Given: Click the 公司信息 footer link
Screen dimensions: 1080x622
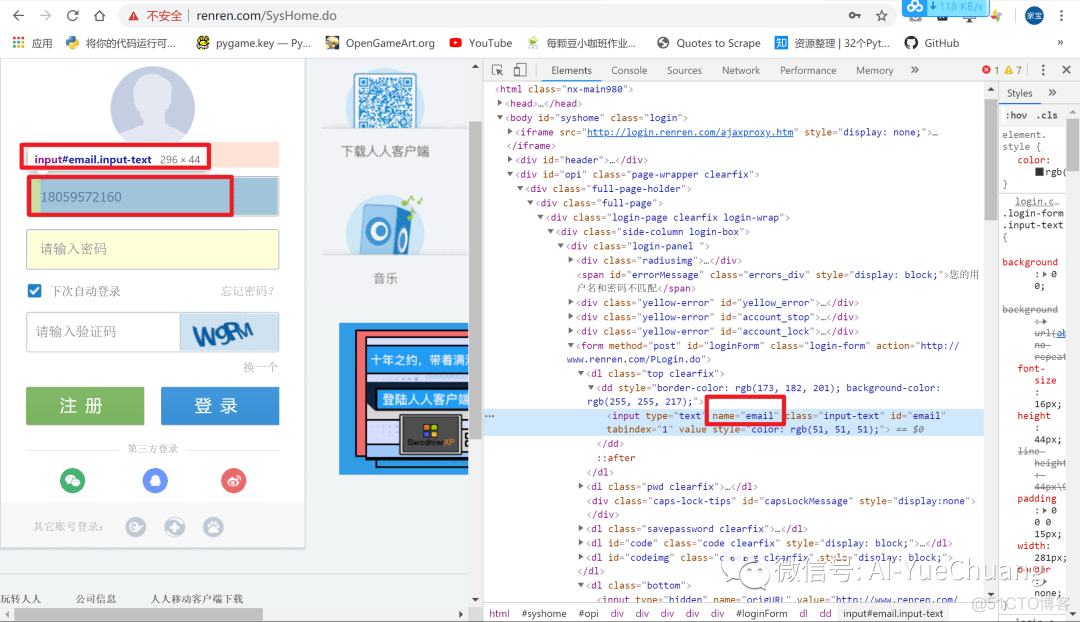Looking at the screenshot, I should click(96, 599).
